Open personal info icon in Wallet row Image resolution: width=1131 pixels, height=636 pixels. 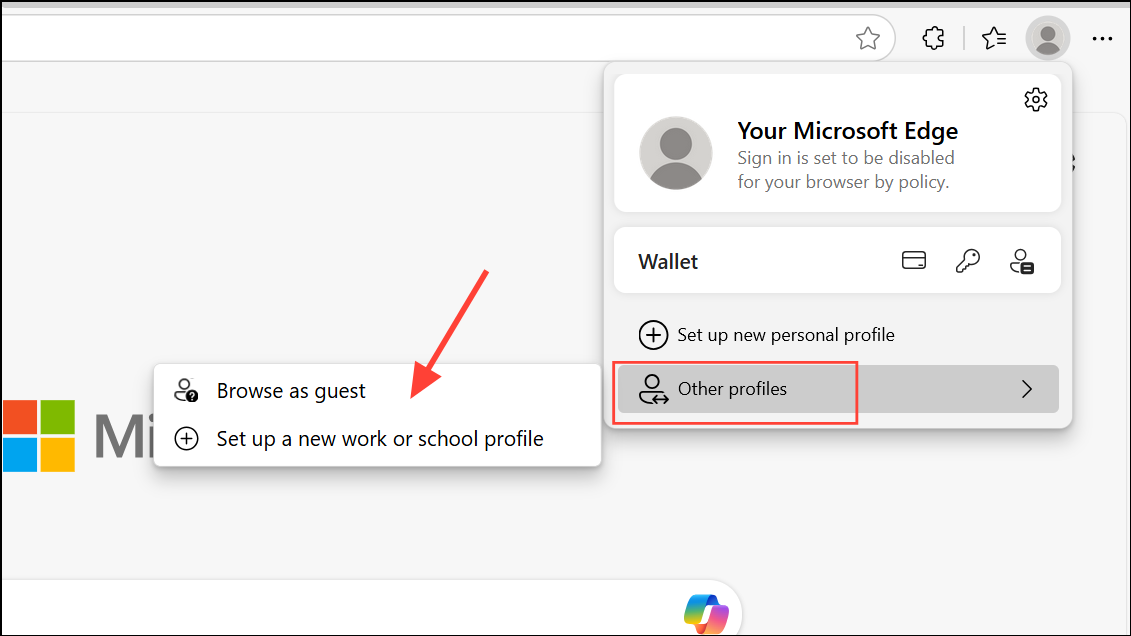click(x=1023, y=260)
